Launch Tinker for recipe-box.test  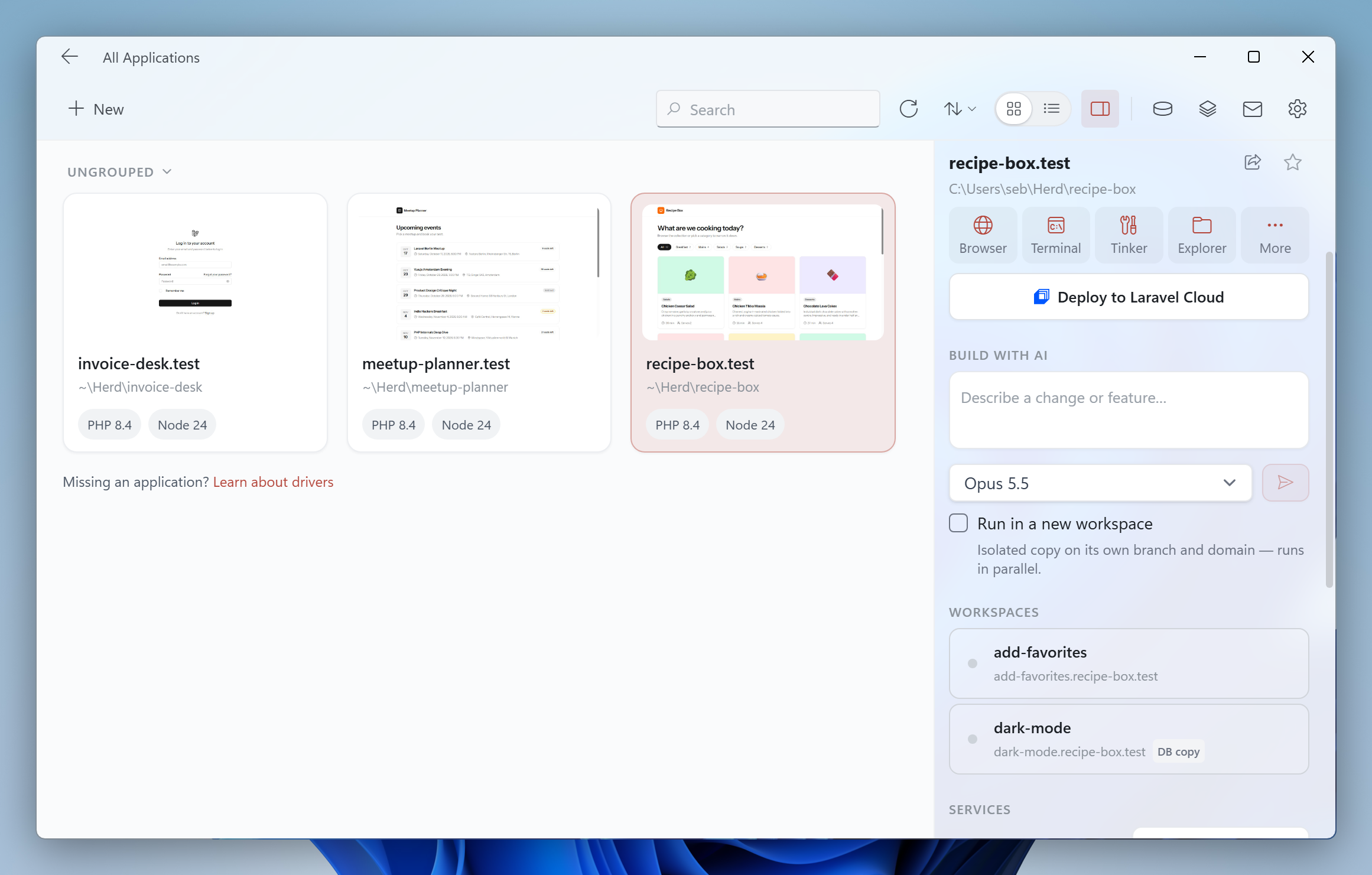coord(1129,235)
